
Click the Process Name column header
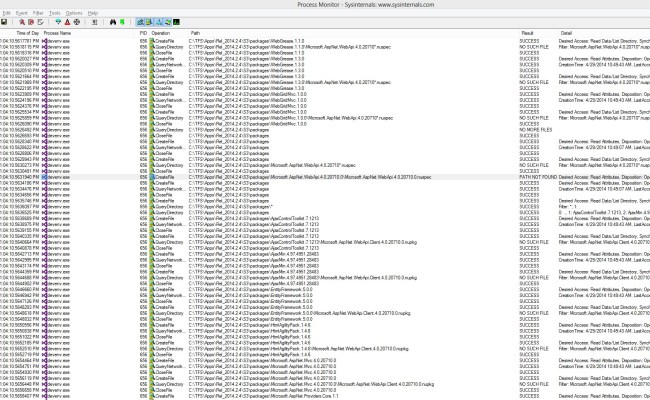click(x=57, y=33)
